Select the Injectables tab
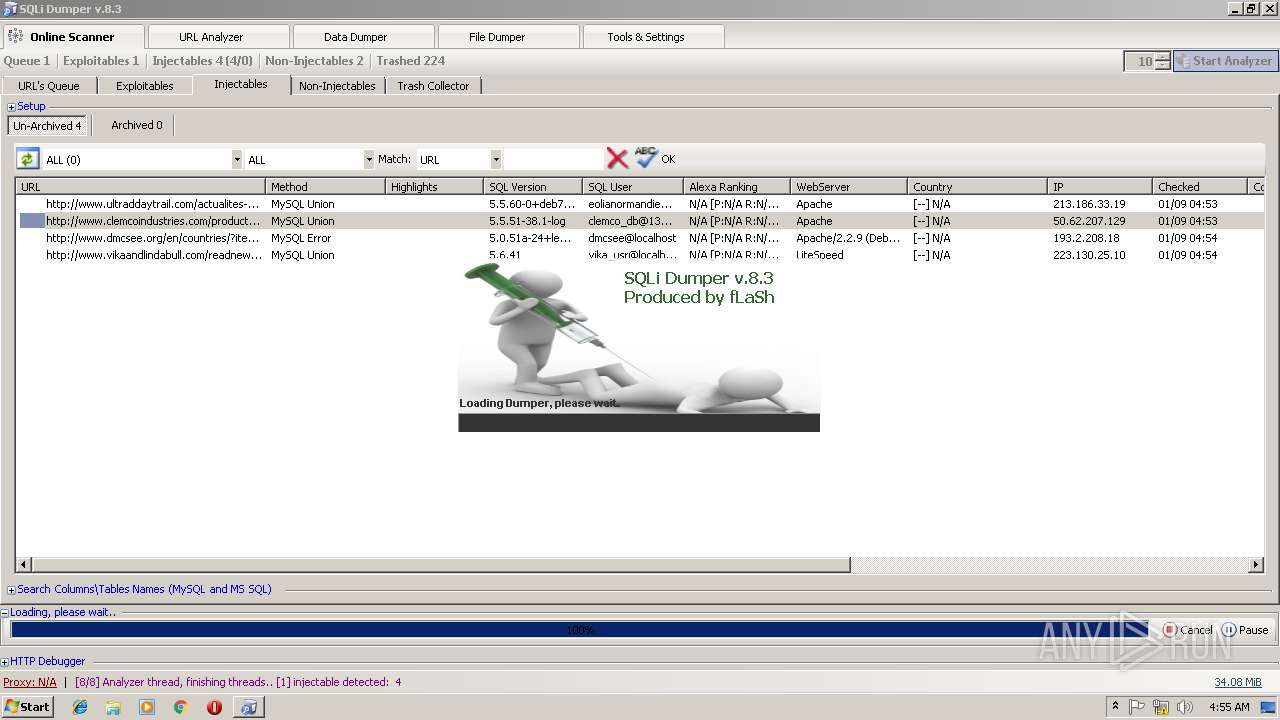Image resolution: width=1280 pixels, height=720 pixels. tap(241, 85)
